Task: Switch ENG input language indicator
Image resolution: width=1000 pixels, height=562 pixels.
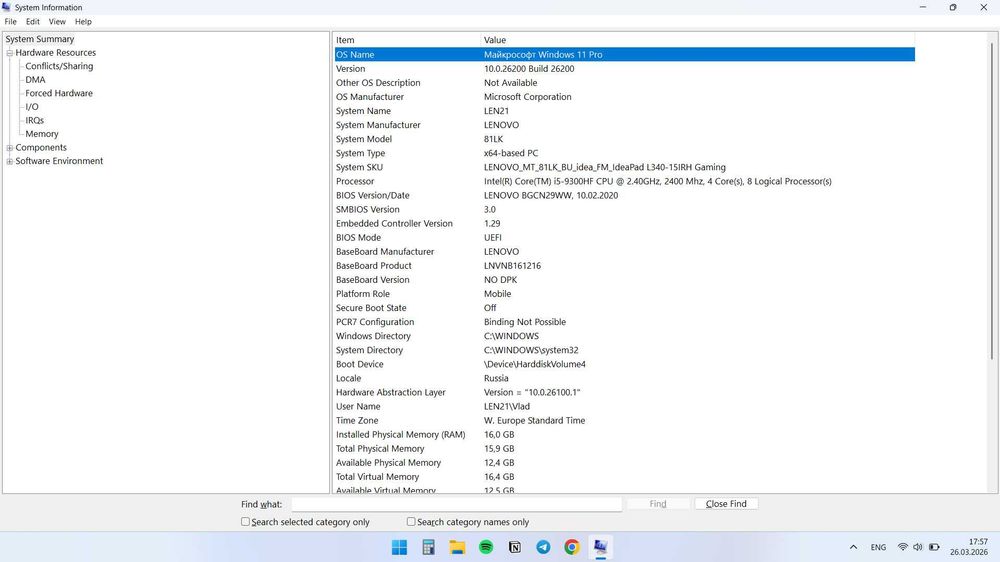Action: (878, 547)
